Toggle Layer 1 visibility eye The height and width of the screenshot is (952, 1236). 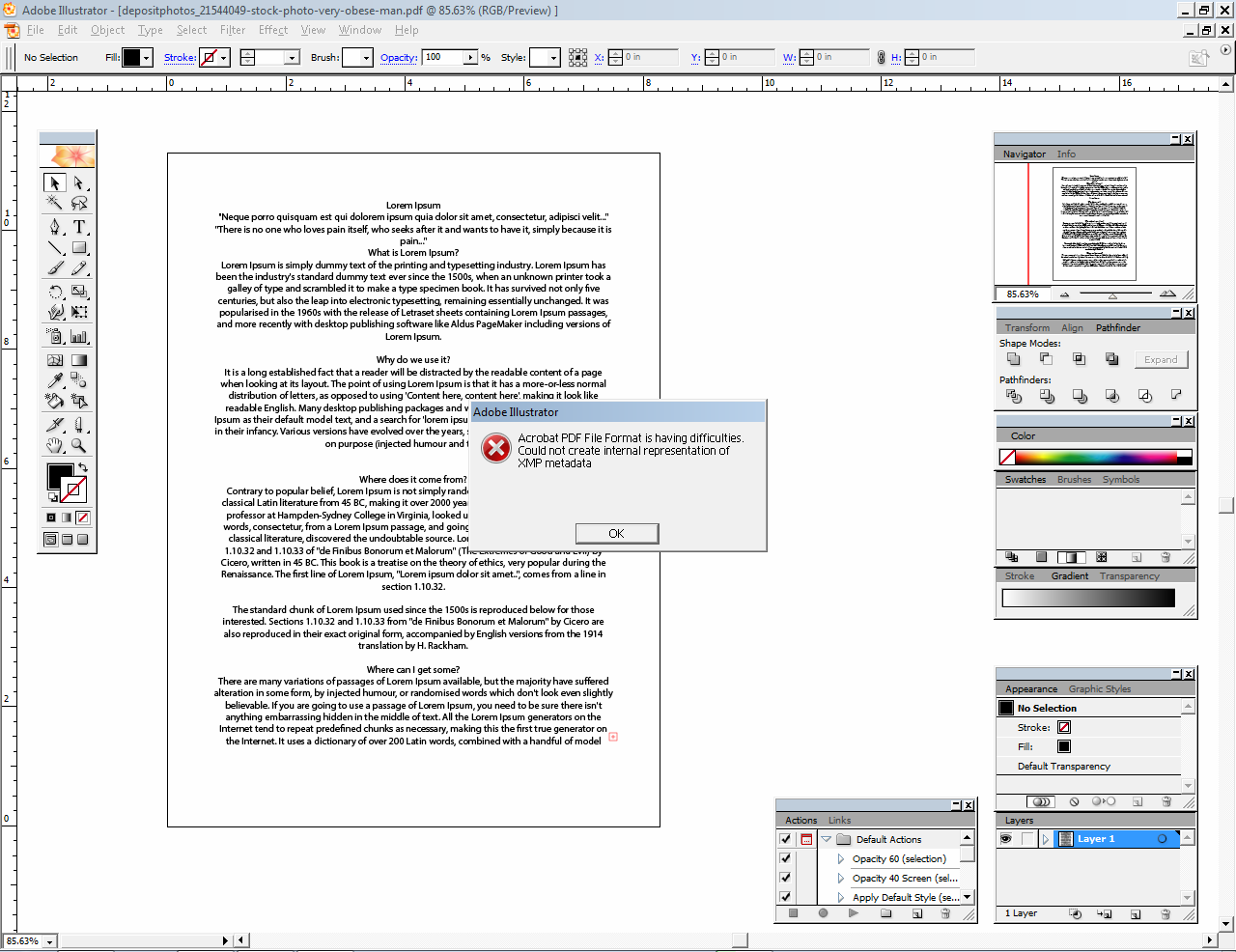1006,839
